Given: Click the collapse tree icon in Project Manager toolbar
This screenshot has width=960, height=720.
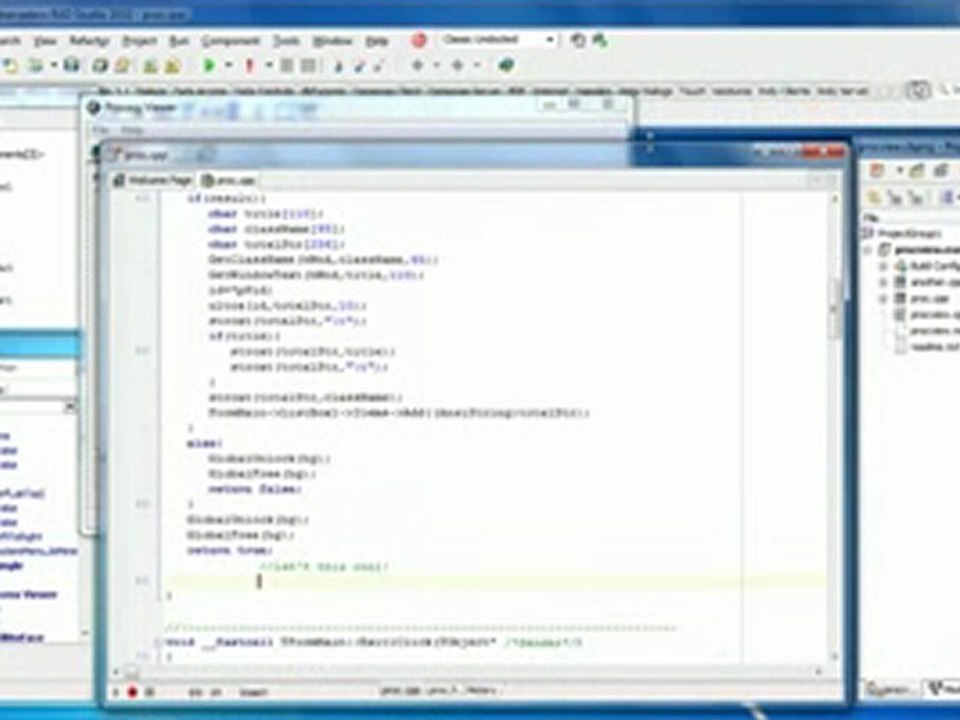Looking at the screenshot, I should [x=915, y=197].
